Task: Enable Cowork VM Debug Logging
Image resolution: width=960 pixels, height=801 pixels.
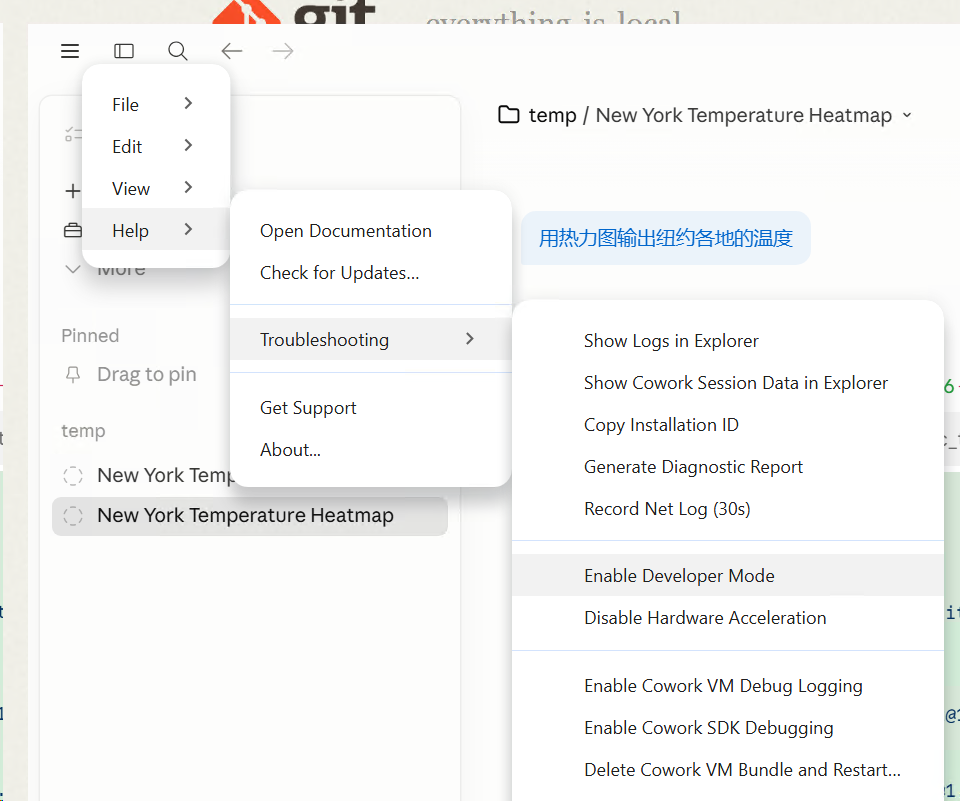Action: point(723,686)
